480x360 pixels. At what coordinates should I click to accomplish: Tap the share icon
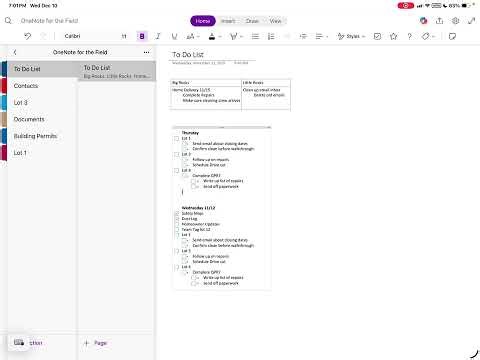click(x=440, y=21)
